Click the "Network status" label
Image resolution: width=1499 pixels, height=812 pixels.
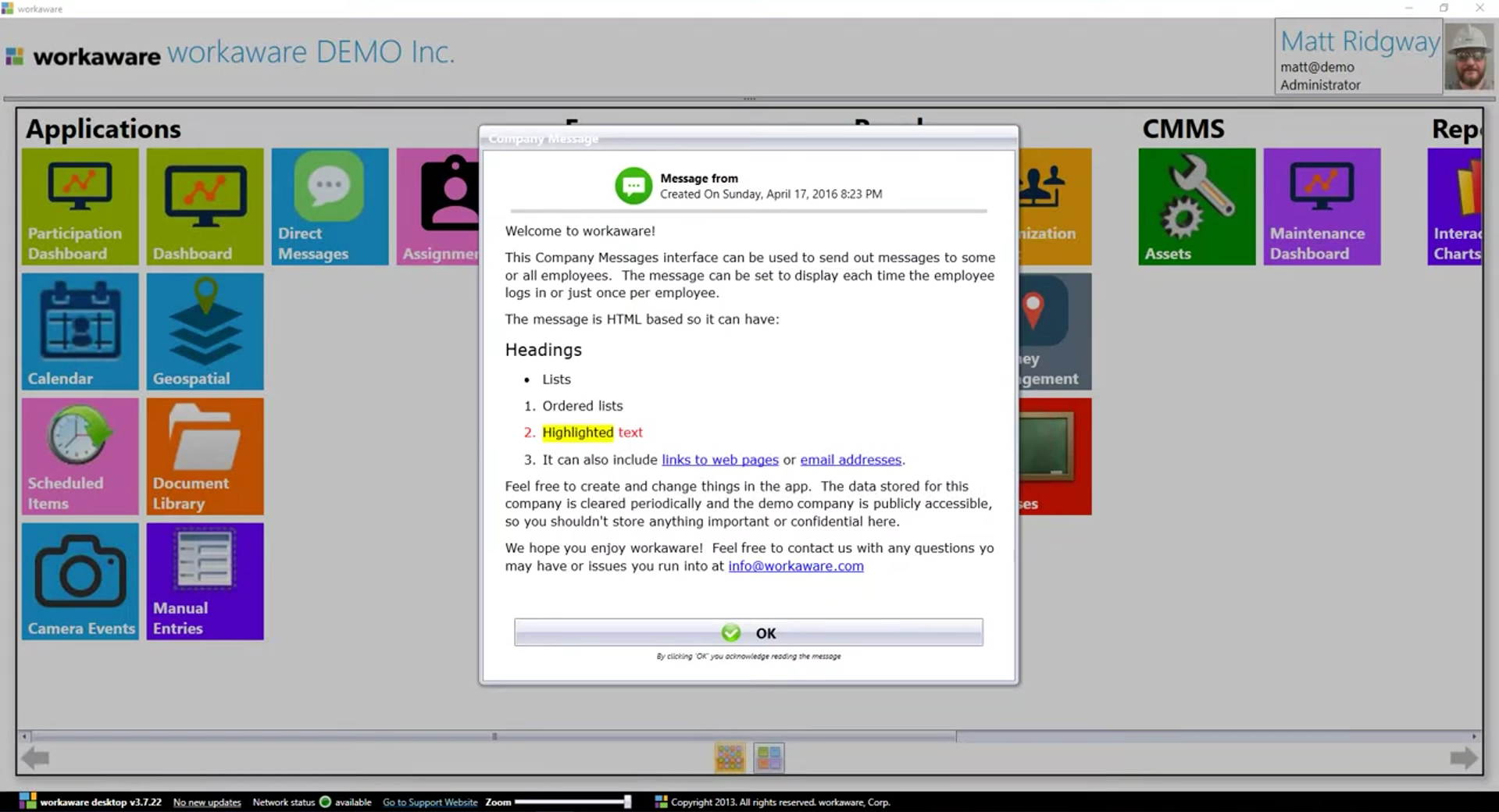pos(284,803)
